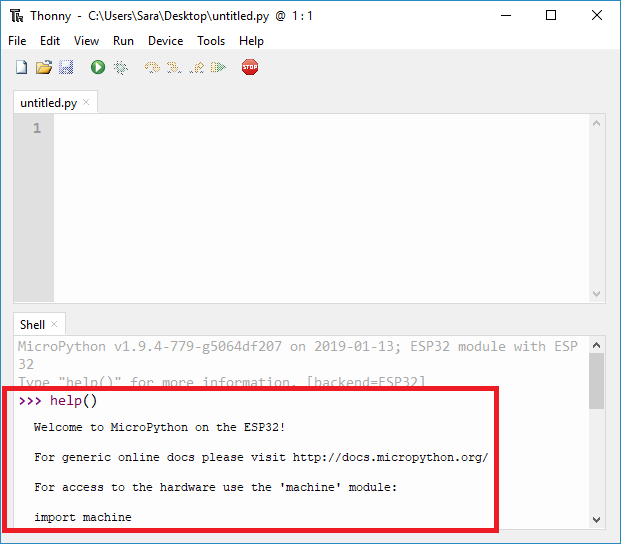
Task: Click the Open file folder icon
Action: tap(43, 67)
